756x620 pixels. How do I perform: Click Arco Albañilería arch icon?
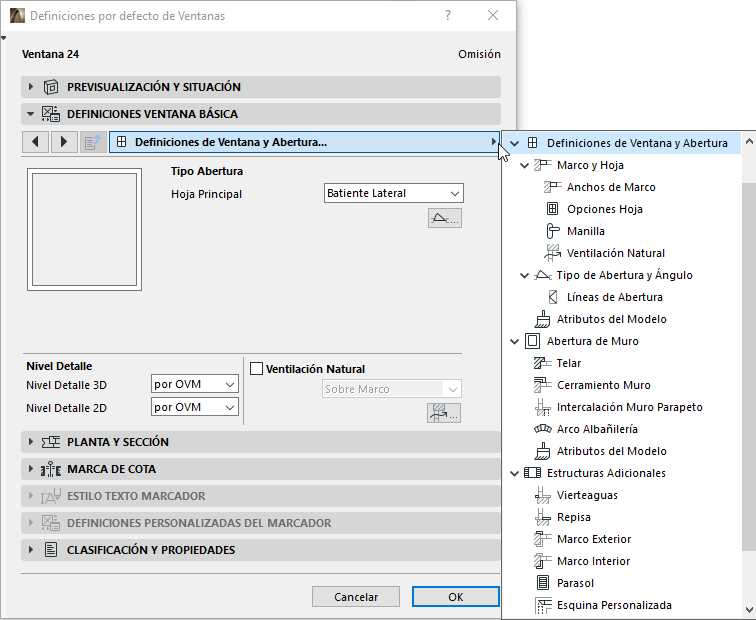pyautogui.click(x=542, y=429)
